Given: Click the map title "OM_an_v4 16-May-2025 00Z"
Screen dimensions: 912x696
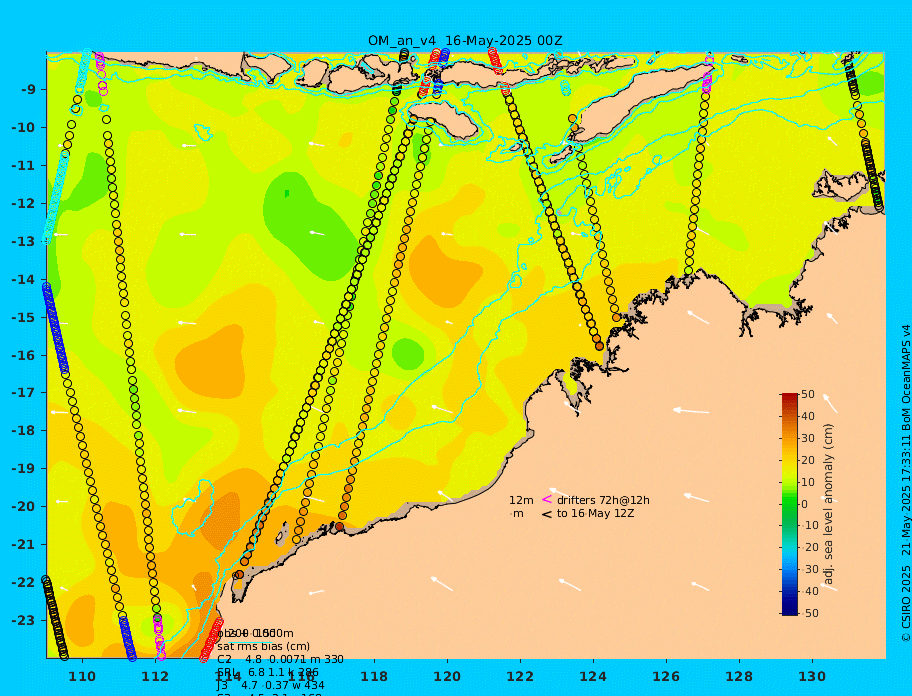Looking at the screenshot, I should (x=465, y=41).
